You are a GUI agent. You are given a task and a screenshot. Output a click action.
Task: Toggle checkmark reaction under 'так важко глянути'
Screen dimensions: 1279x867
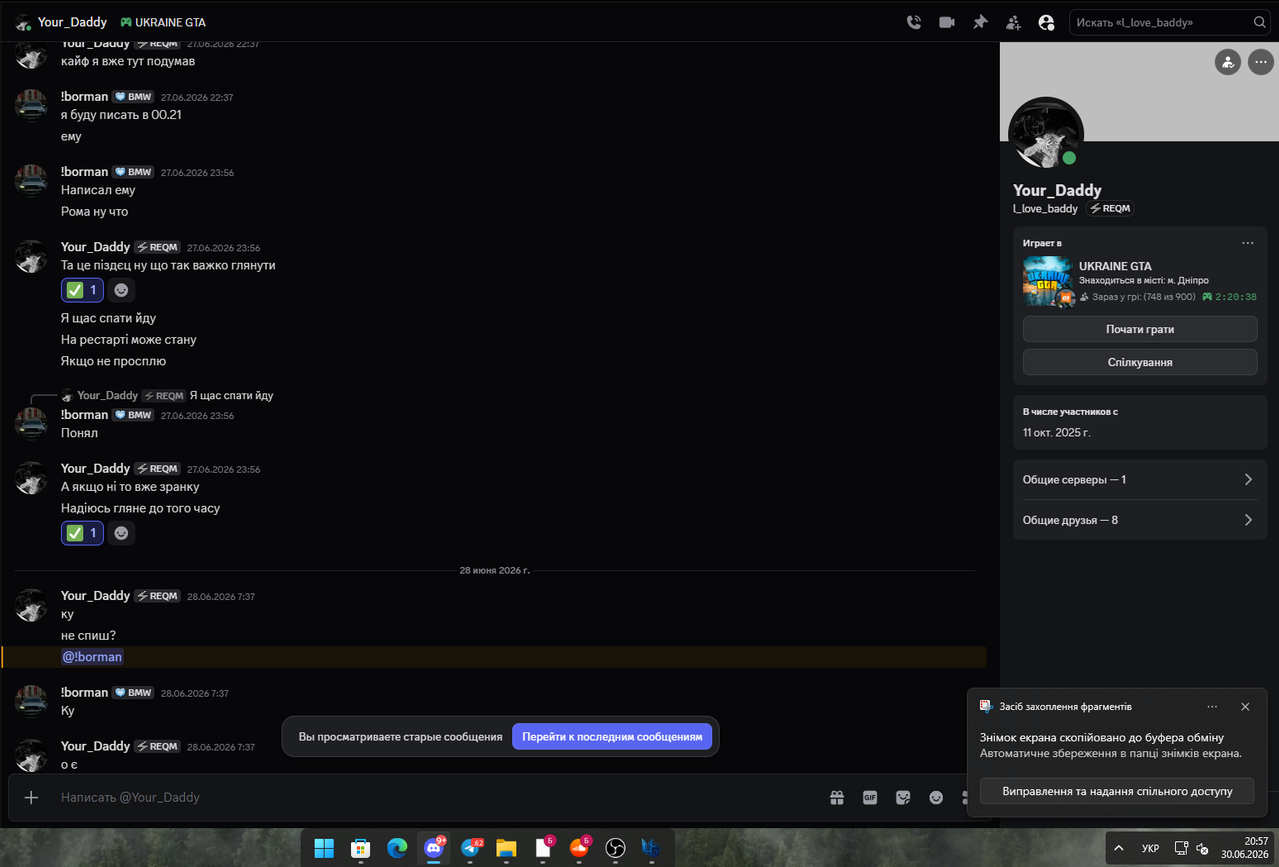pyautogui.click(x=82, y=290)
